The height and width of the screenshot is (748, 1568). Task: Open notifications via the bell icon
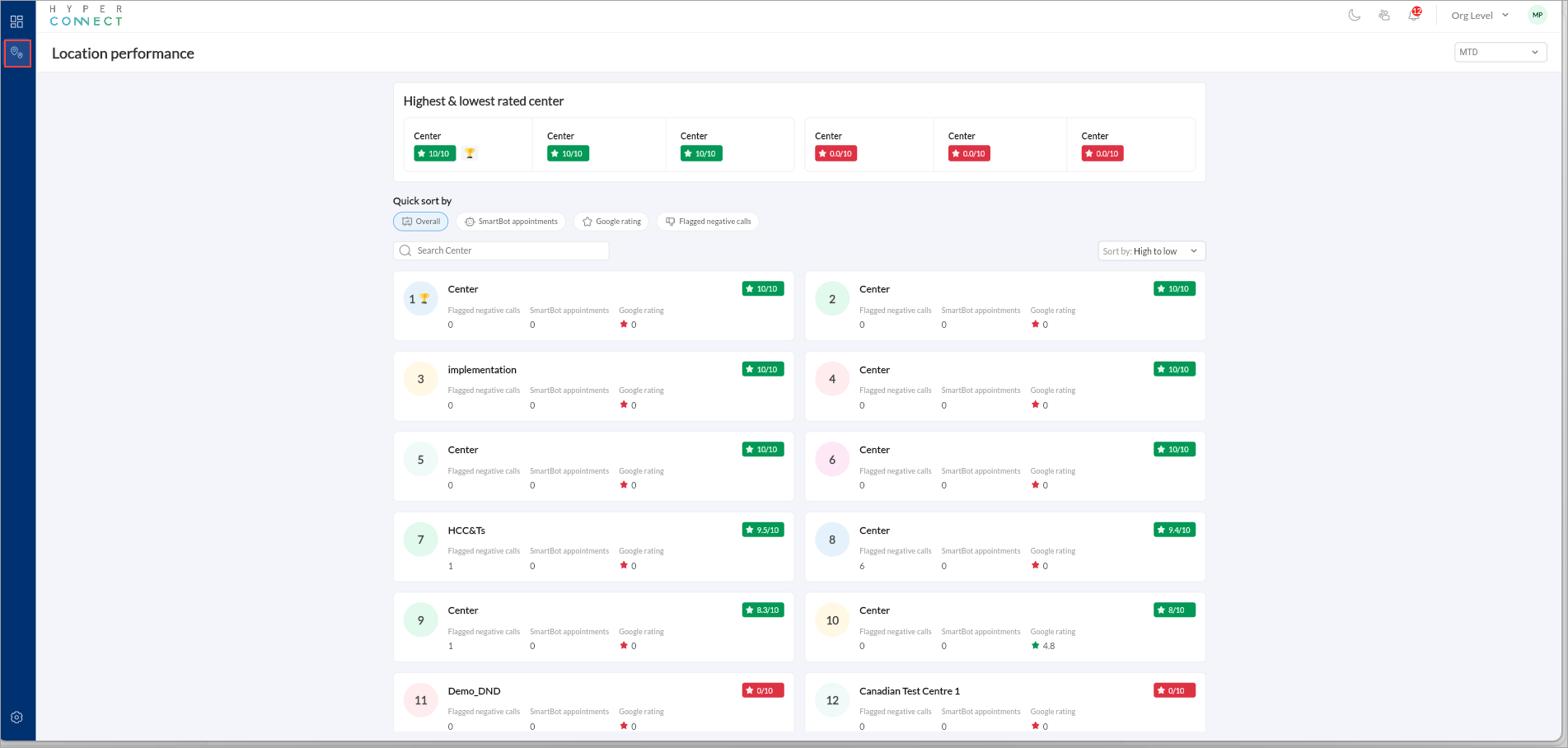point(1413,15)
